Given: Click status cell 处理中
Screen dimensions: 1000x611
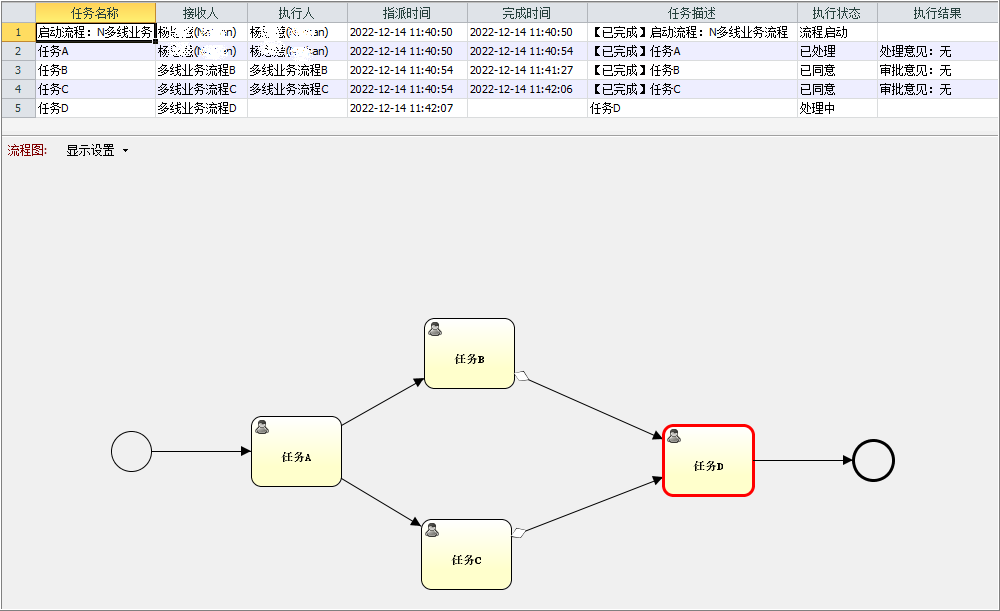Looking at the screenshot, I should pyautogui.click(x=837, y=108).
